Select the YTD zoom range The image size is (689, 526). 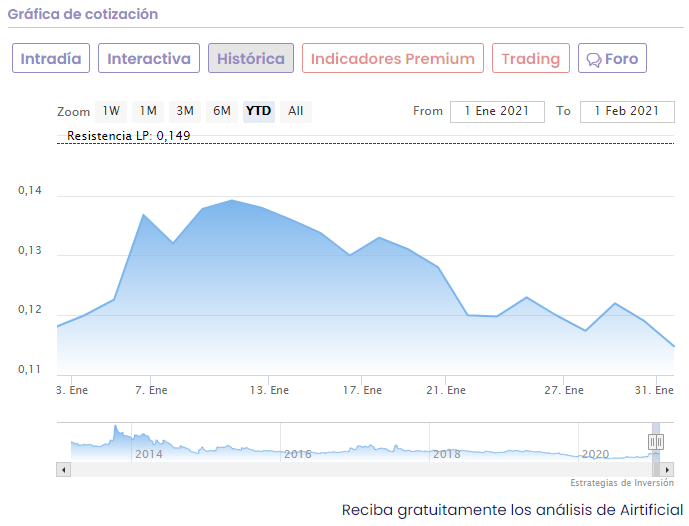(x=259, y=111)
